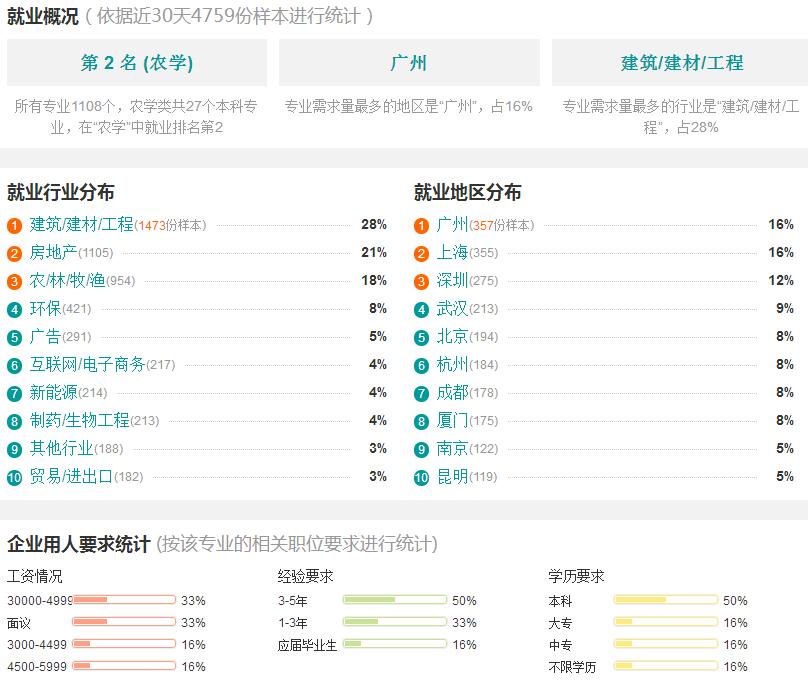
Task: Click rank 1 badge beside 广州(357份样本)
Action: 422,226
